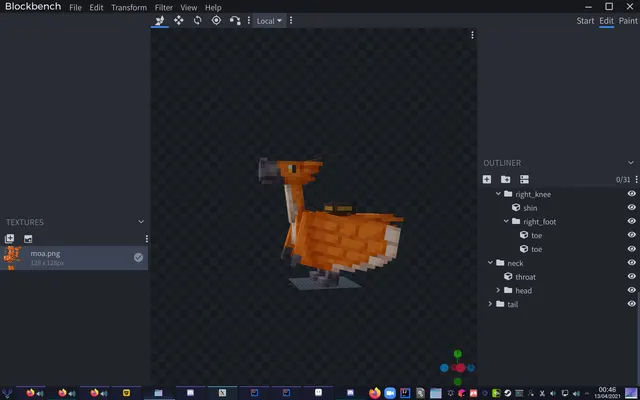Viewport: 640px width, 400px height.
Task: Open the Transform menu
Action: pyautogui.click(x=129, y=8)
